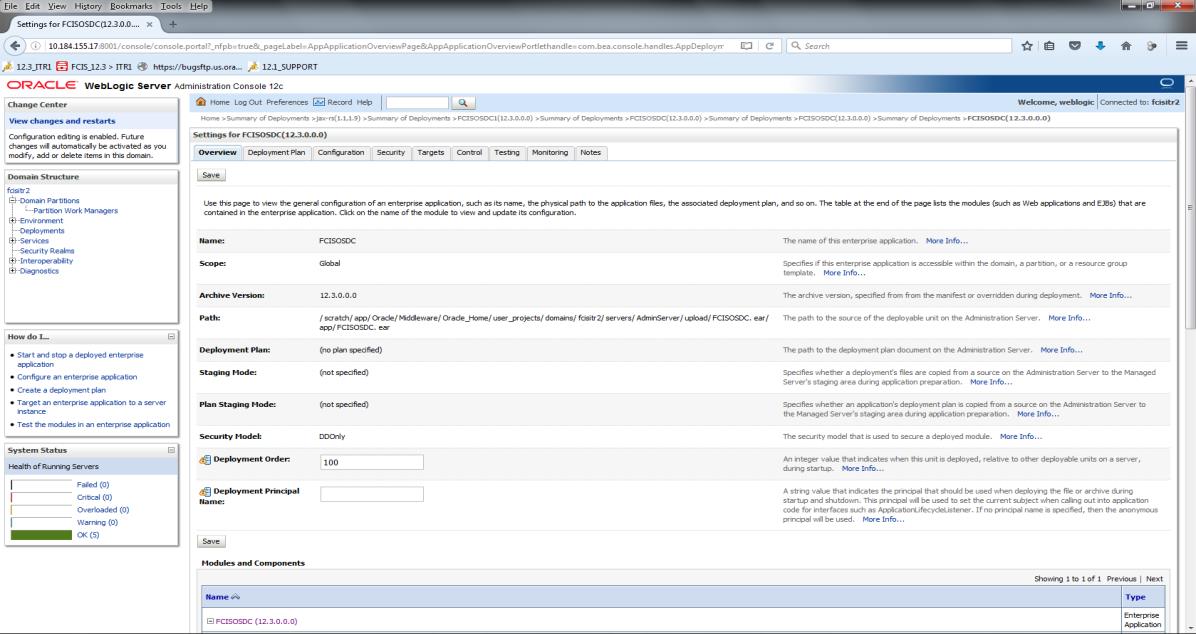This screenshot has width=1196, height=634.
Task: Open the Deployments tree item
Action: pos(42,230)
